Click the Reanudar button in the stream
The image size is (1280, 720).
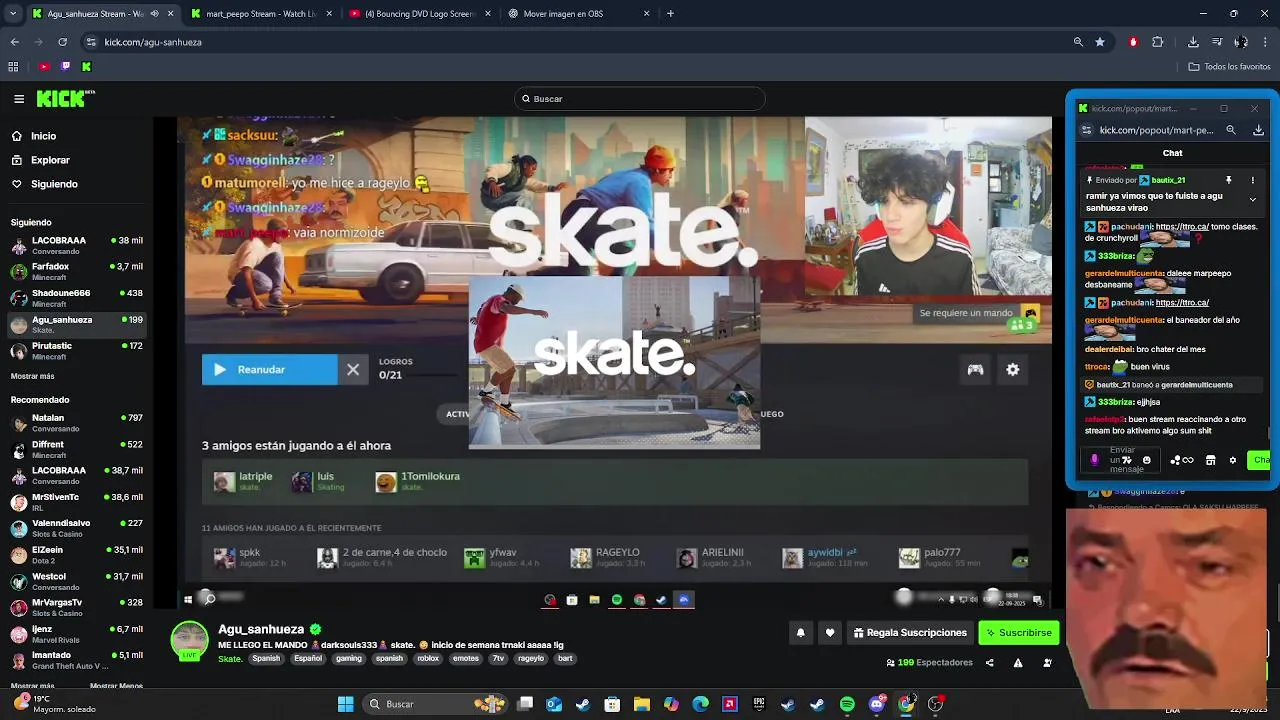(x=270, y=369)
